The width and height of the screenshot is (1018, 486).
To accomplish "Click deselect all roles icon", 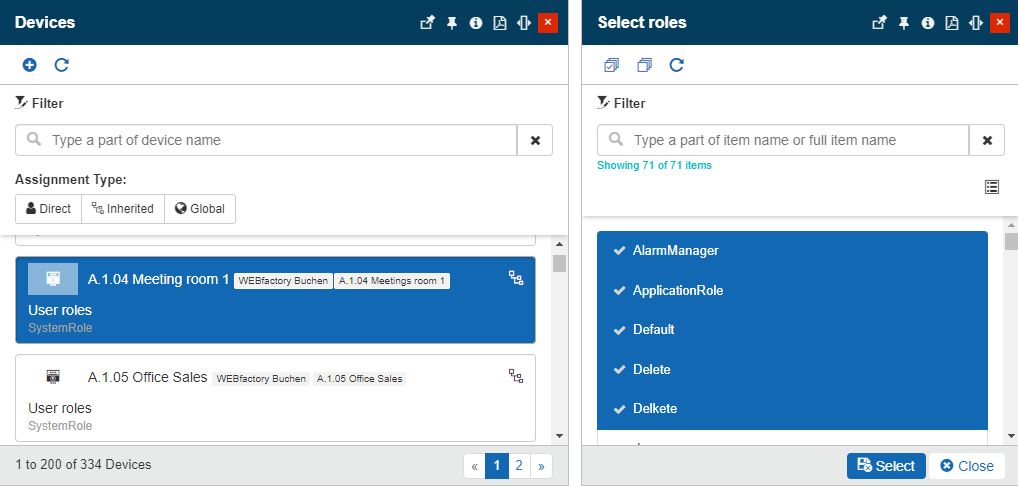I will [x=644, y=65].
